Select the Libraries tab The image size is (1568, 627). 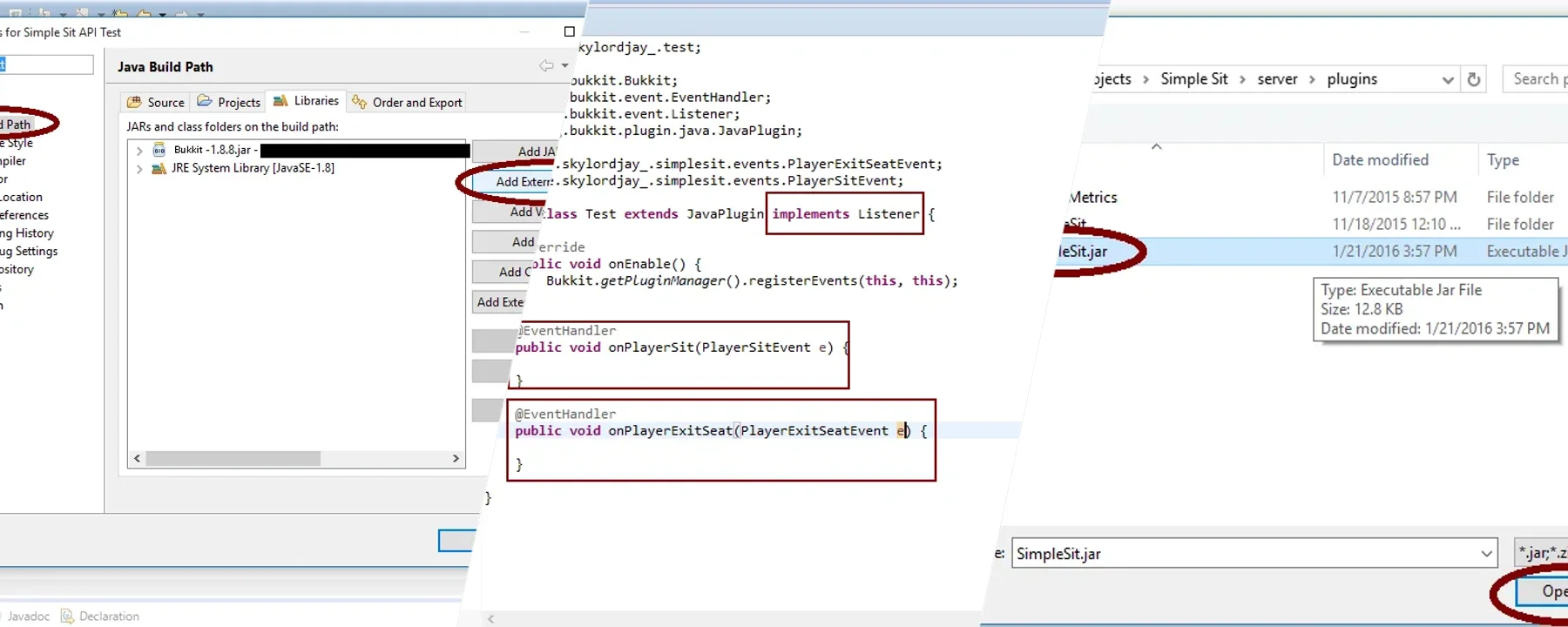[x=306, y=101]
